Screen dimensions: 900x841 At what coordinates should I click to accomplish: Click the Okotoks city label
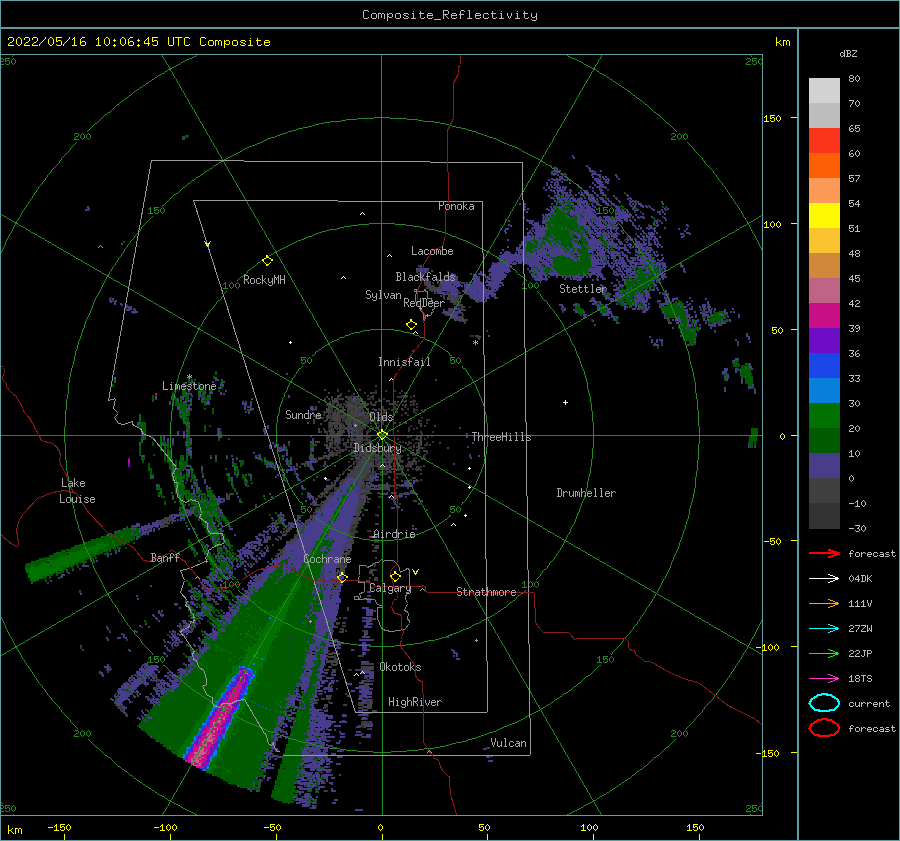pyautogui.click(x=400, y=667)
